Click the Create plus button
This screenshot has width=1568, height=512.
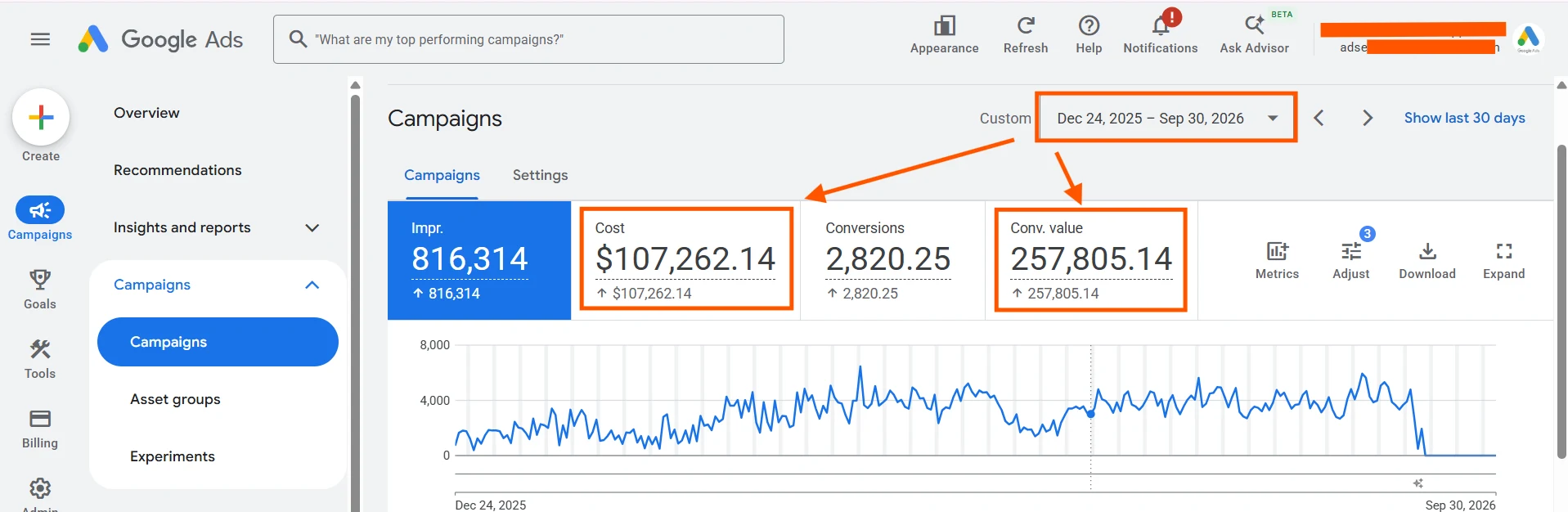41,118
